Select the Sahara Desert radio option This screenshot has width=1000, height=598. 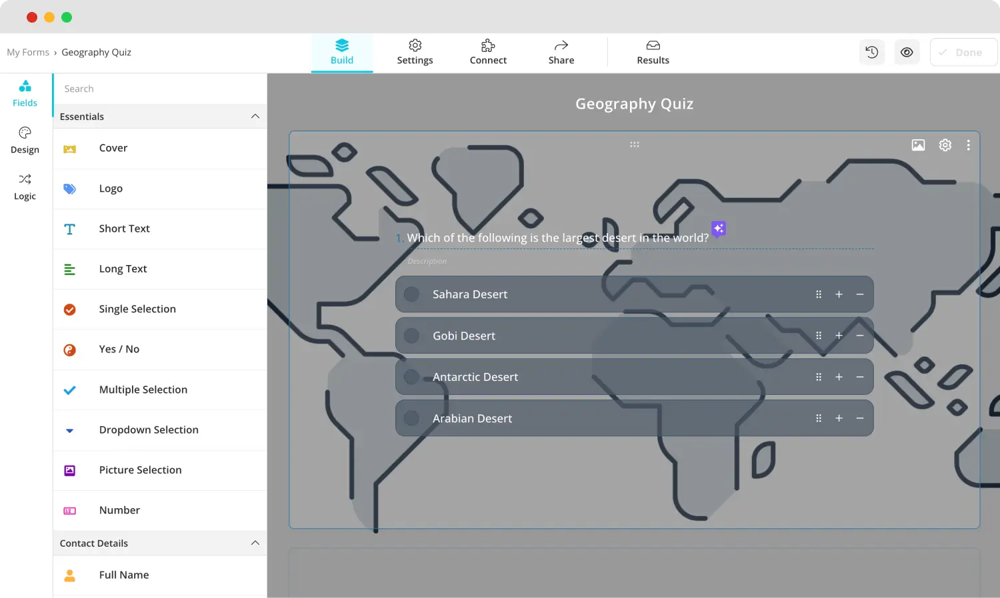point(411,294)
